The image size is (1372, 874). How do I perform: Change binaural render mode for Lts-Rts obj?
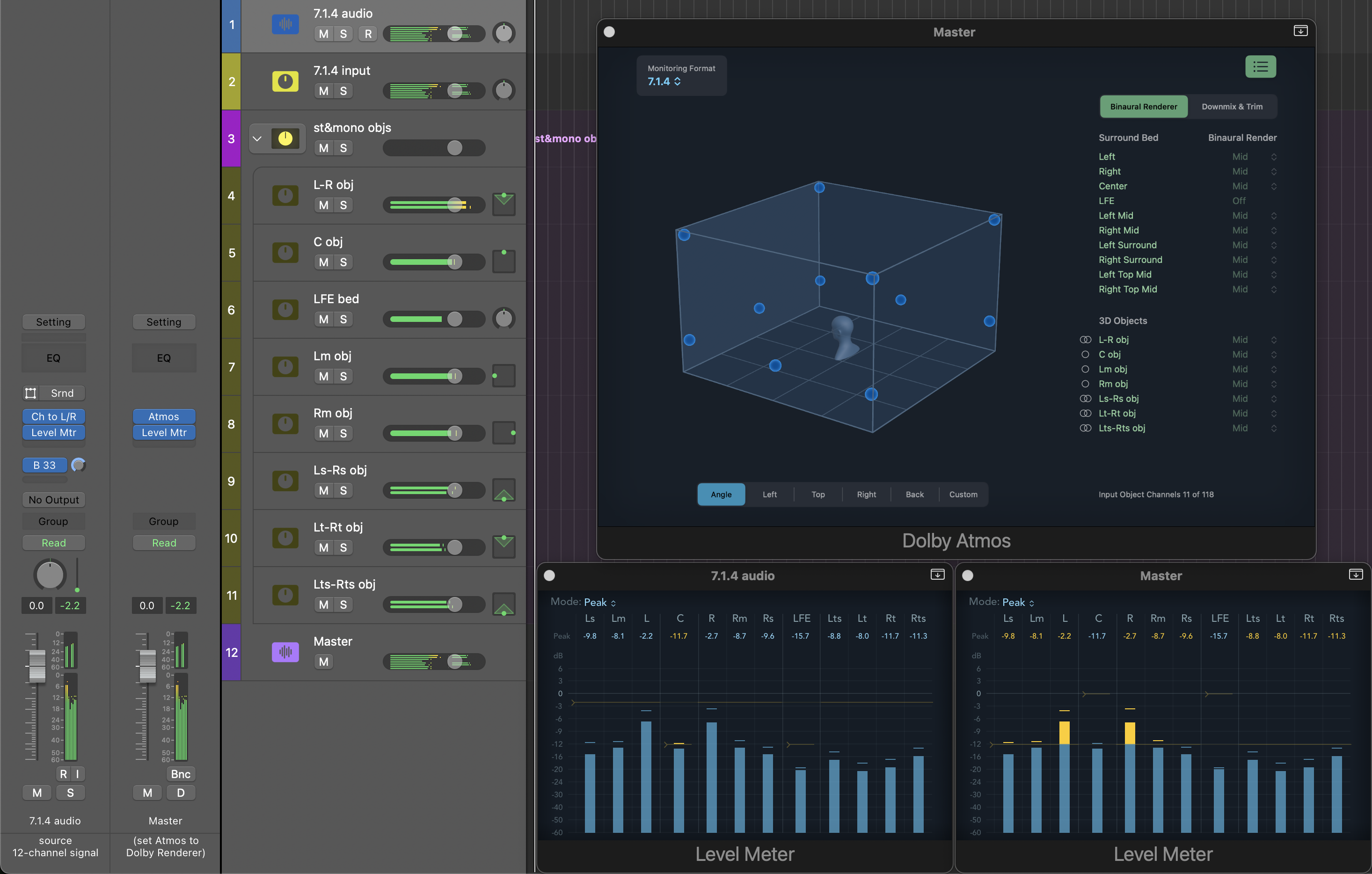click(x=1254, y=428)
